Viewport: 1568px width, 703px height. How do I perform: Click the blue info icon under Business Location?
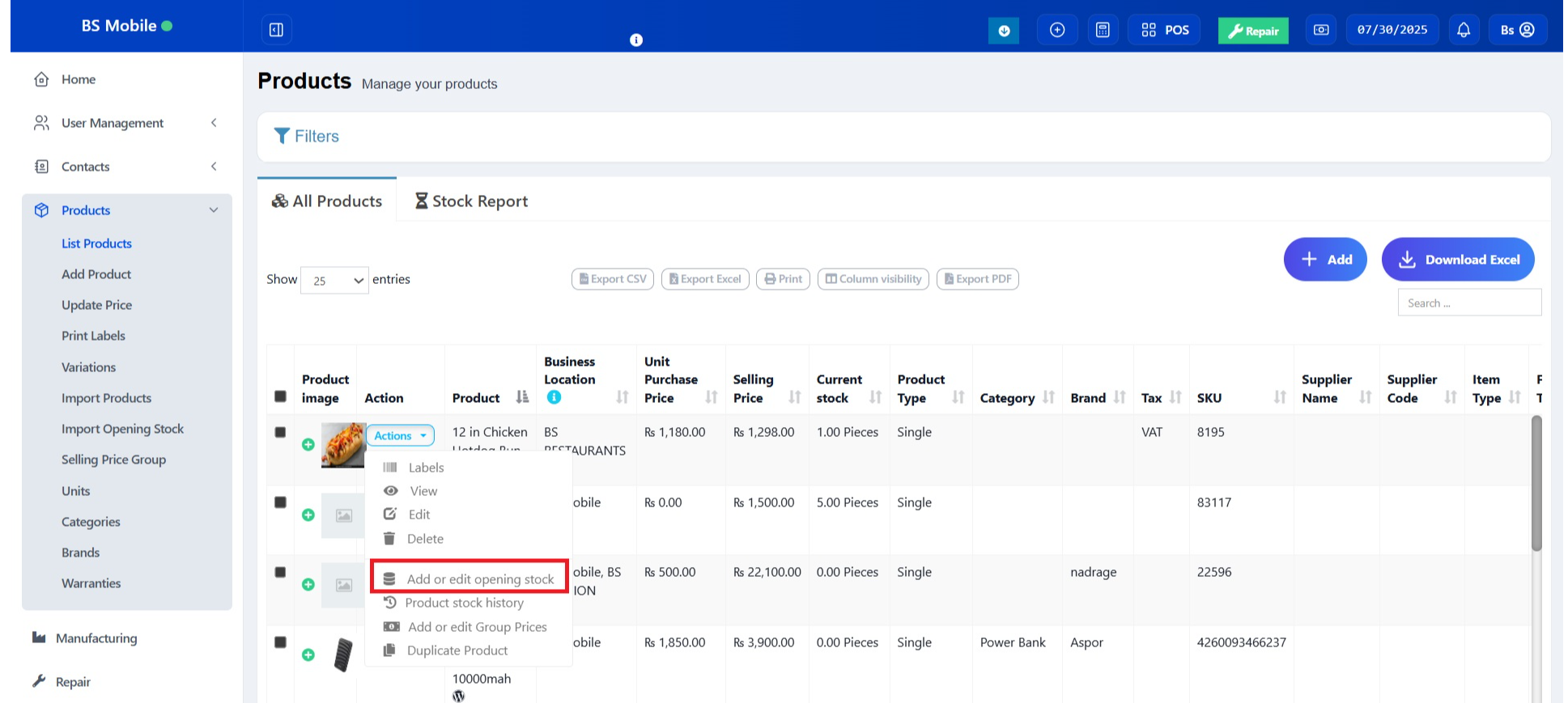point(554,397)
